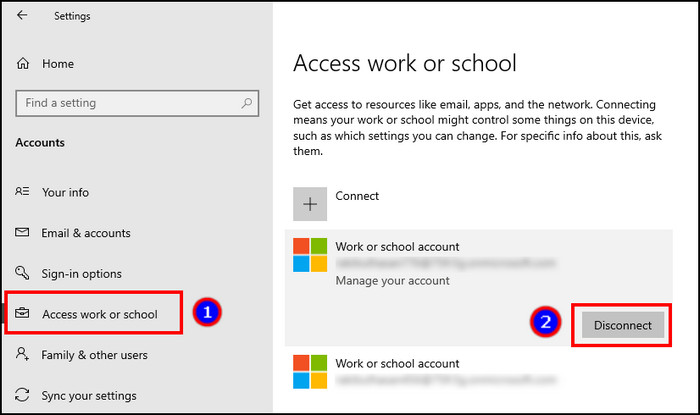The width and height of the screenshot is (700, 415).
Task: Click the Access work or school heading
Action: pyautogui.click(x=405, y=63)
